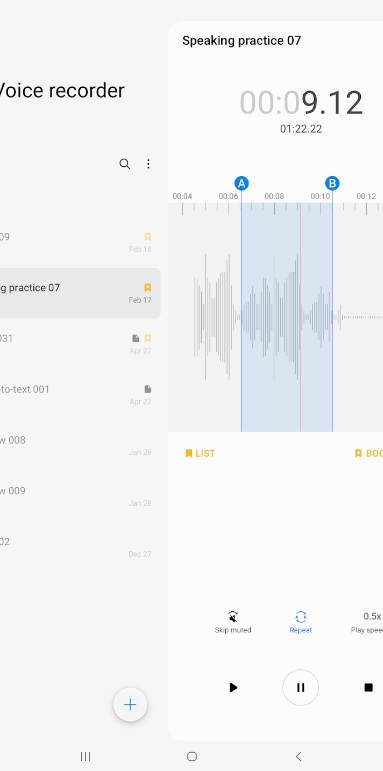Viewport: 383px width, 771px height.
Task: Open Android recent apps button
Action: 86,756
